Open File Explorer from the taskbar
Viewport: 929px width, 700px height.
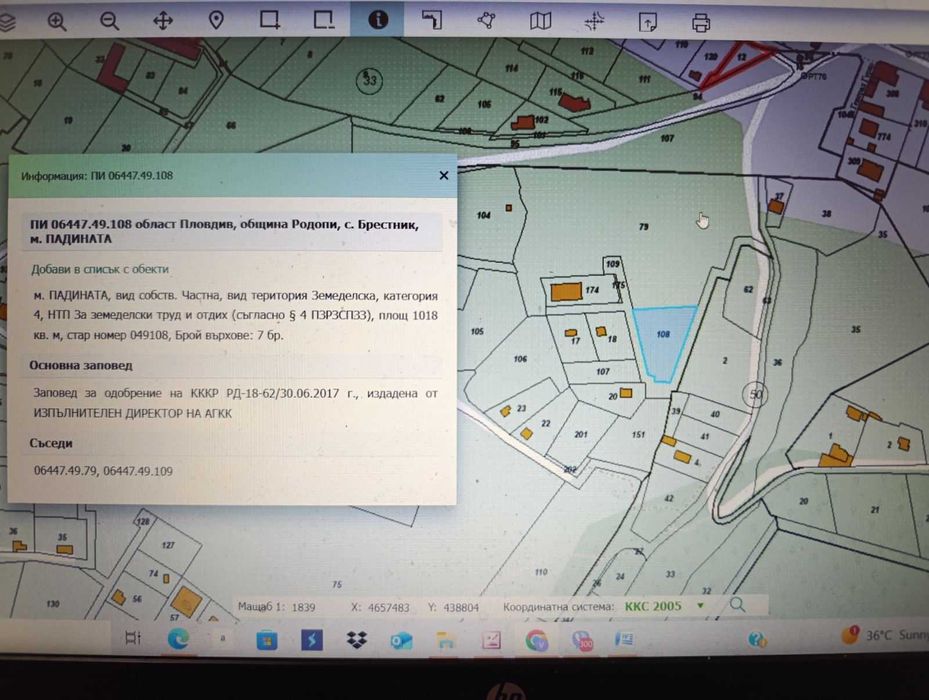[x=446, y=640]
